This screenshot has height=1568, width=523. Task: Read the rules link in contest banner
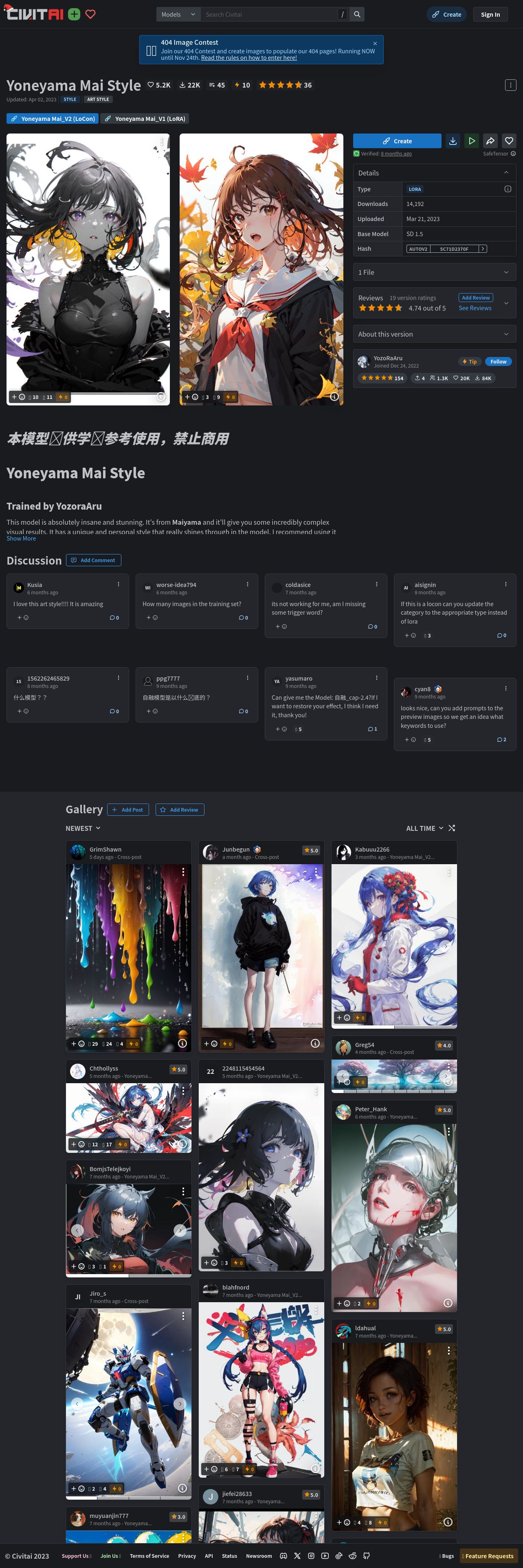pos(249,58)
